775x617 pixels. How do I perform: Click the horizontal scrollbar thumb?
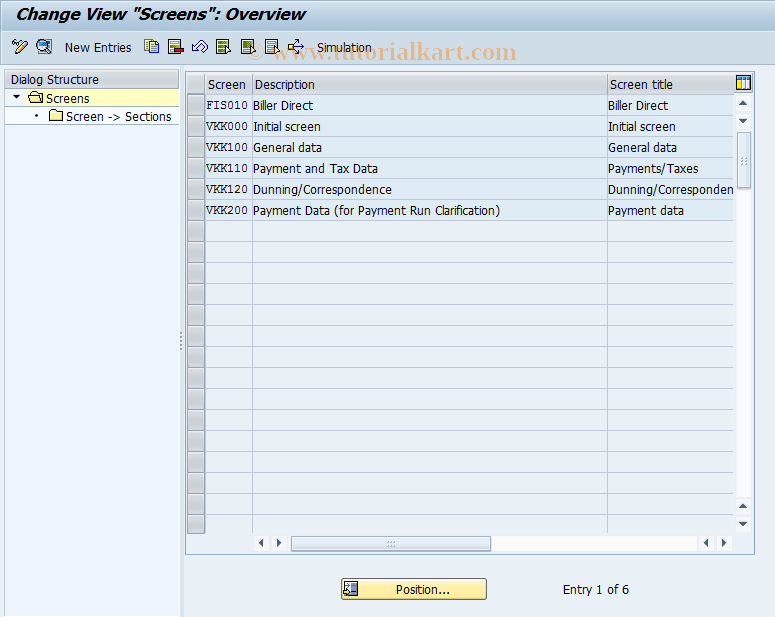tap(391, 543)
